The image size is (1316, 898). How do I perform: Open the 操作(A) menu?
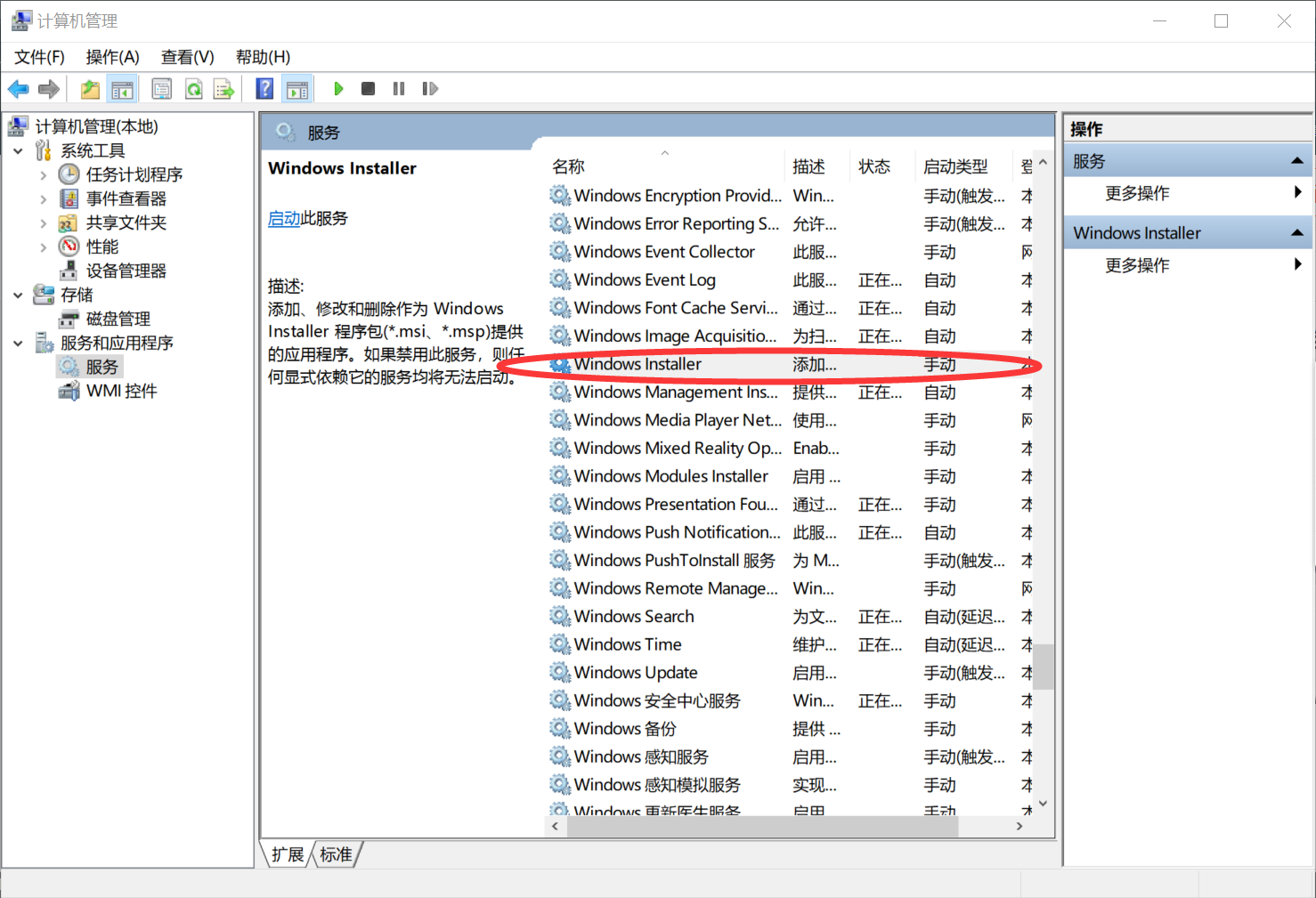pos(112,57)
